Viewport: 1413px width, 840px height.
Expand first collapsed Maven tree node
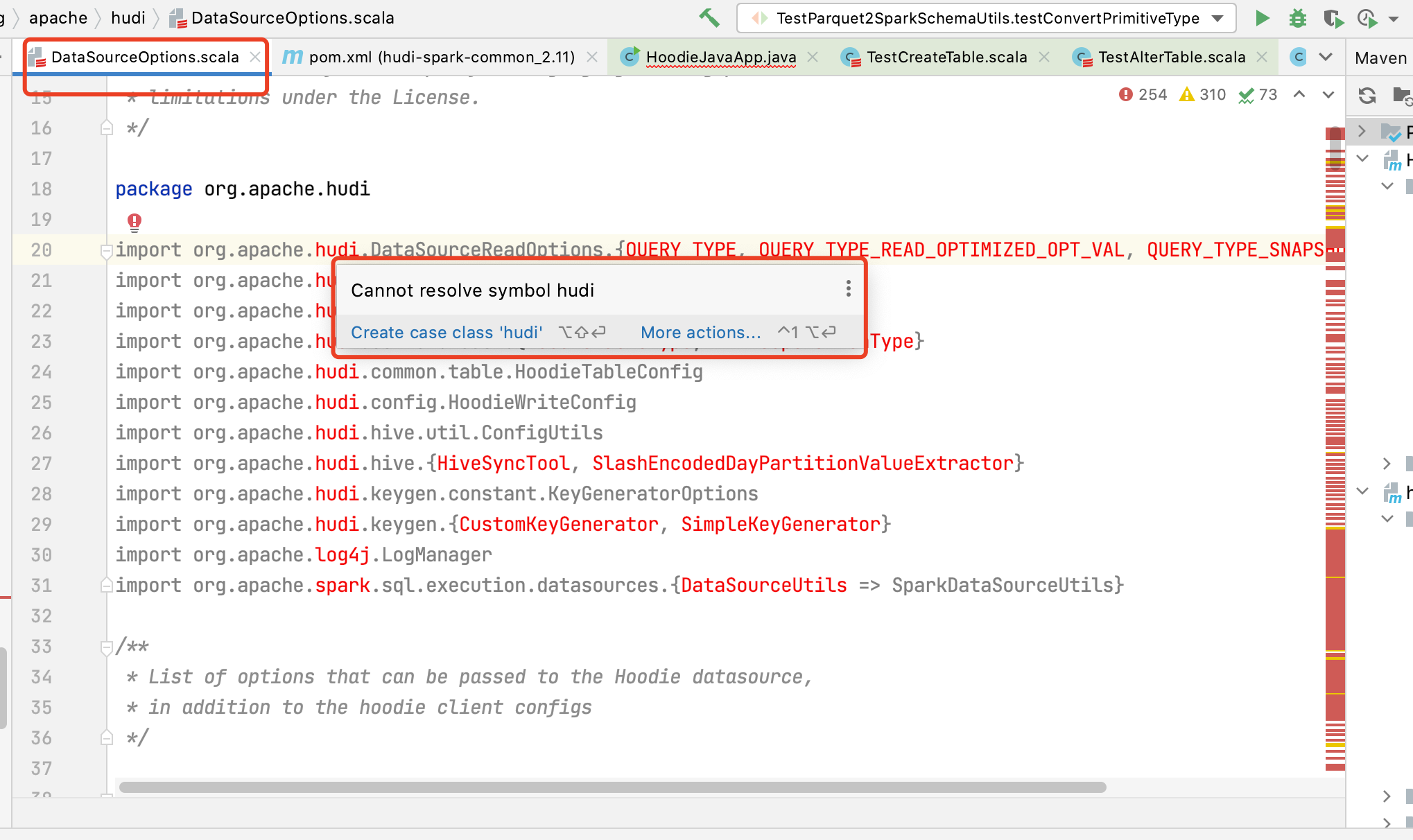(x=1362, y=131)
